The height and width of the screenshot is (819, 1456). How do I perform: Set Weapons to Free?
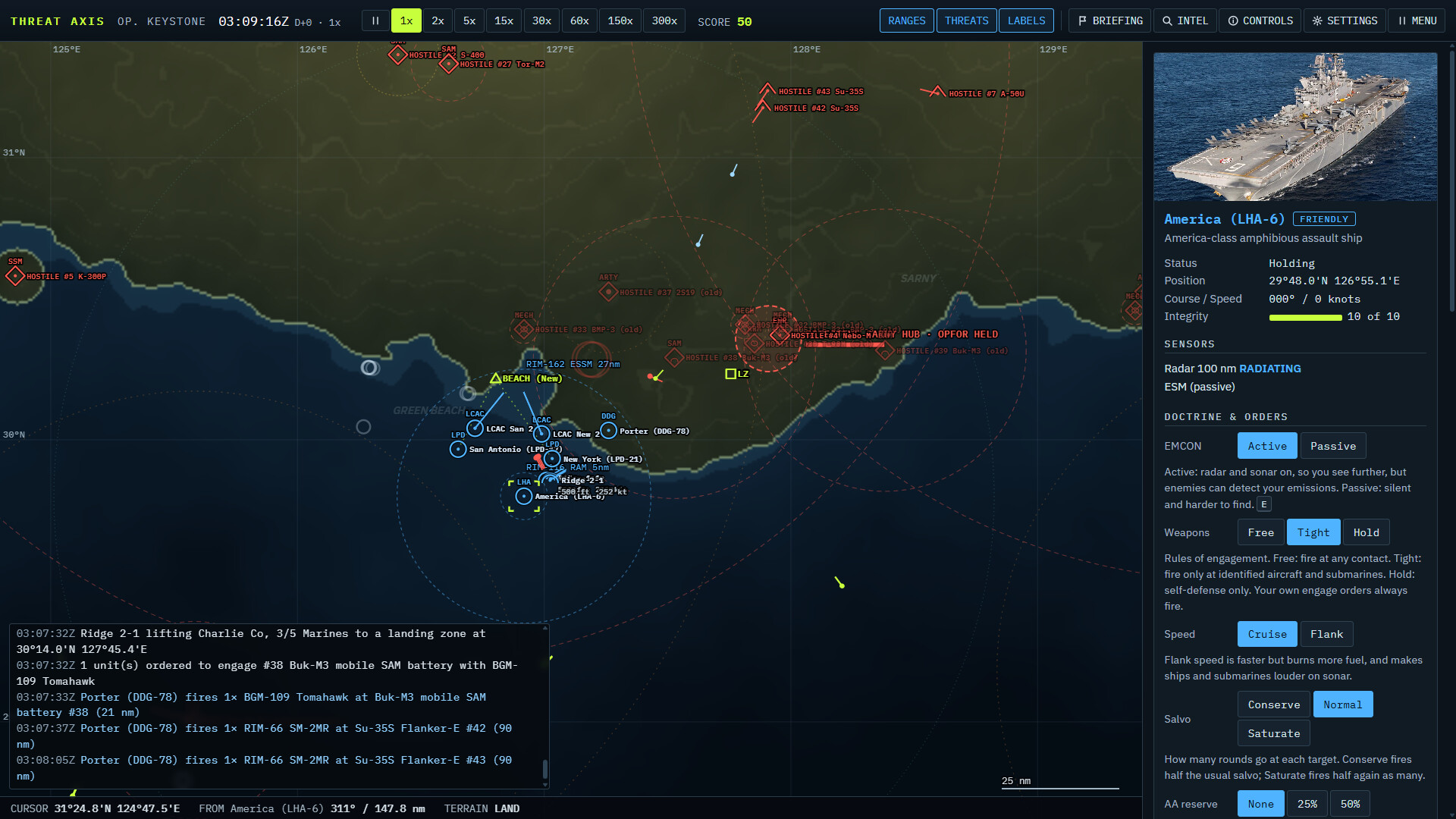1261,532
